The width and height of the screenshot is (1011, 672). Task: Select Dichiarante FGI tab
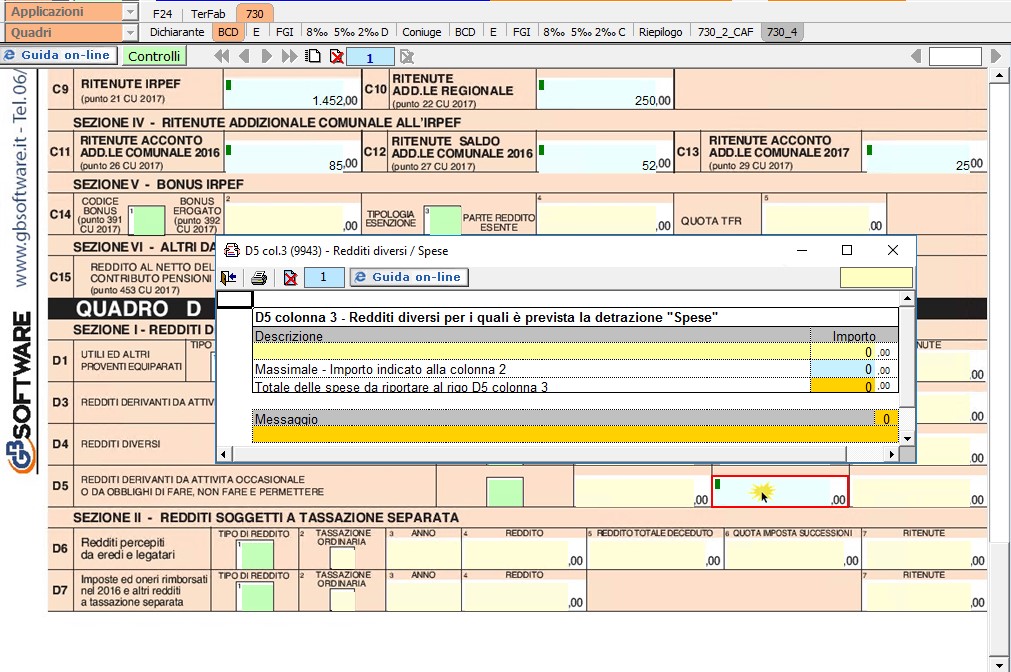(x=284, y=32)
